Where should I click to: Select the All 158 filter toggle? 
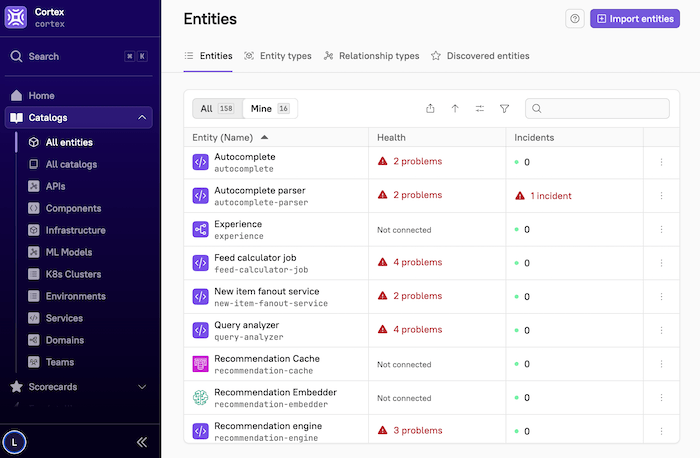[x=217, y=108]
